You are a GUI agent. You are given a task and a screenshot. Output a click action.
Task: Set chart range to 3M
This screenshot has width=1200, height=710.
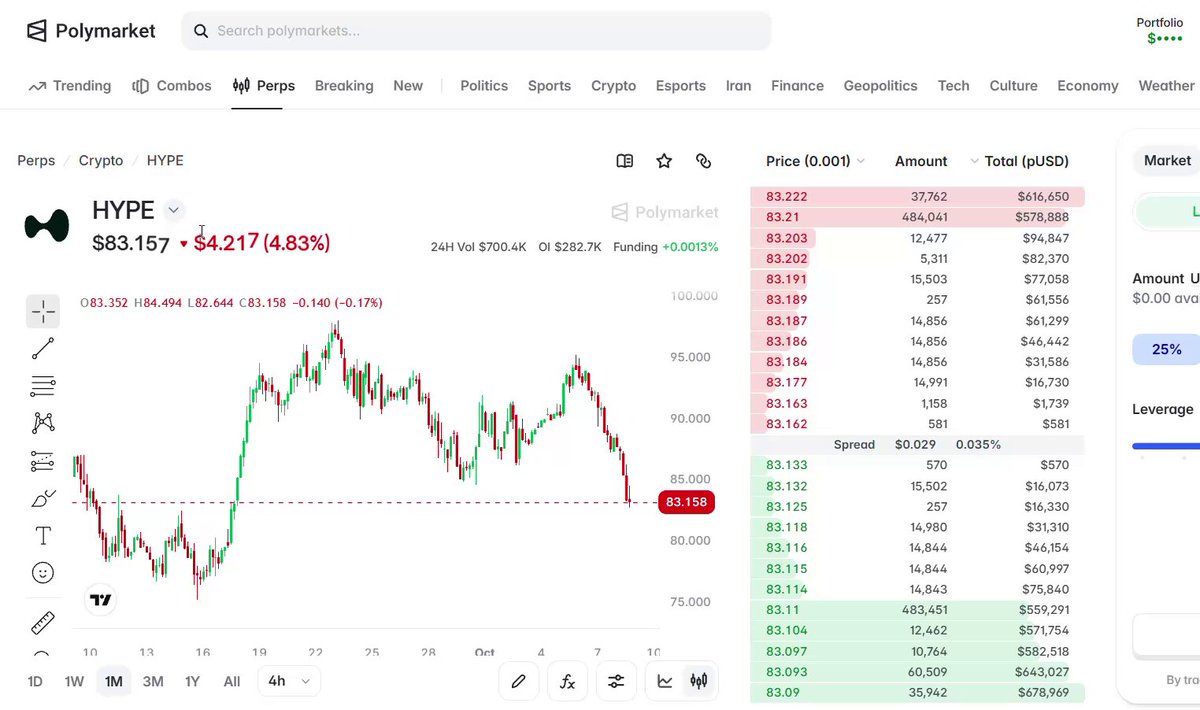153,682
